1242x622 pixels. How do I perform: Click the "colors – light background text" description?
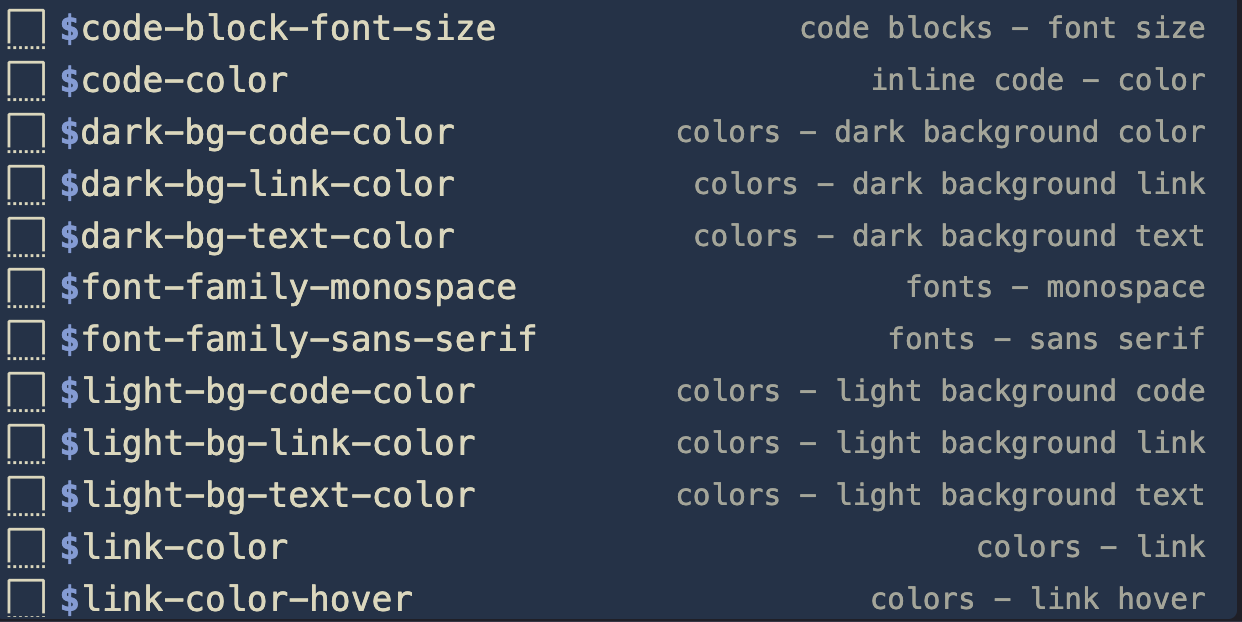[x=940, y=496]
